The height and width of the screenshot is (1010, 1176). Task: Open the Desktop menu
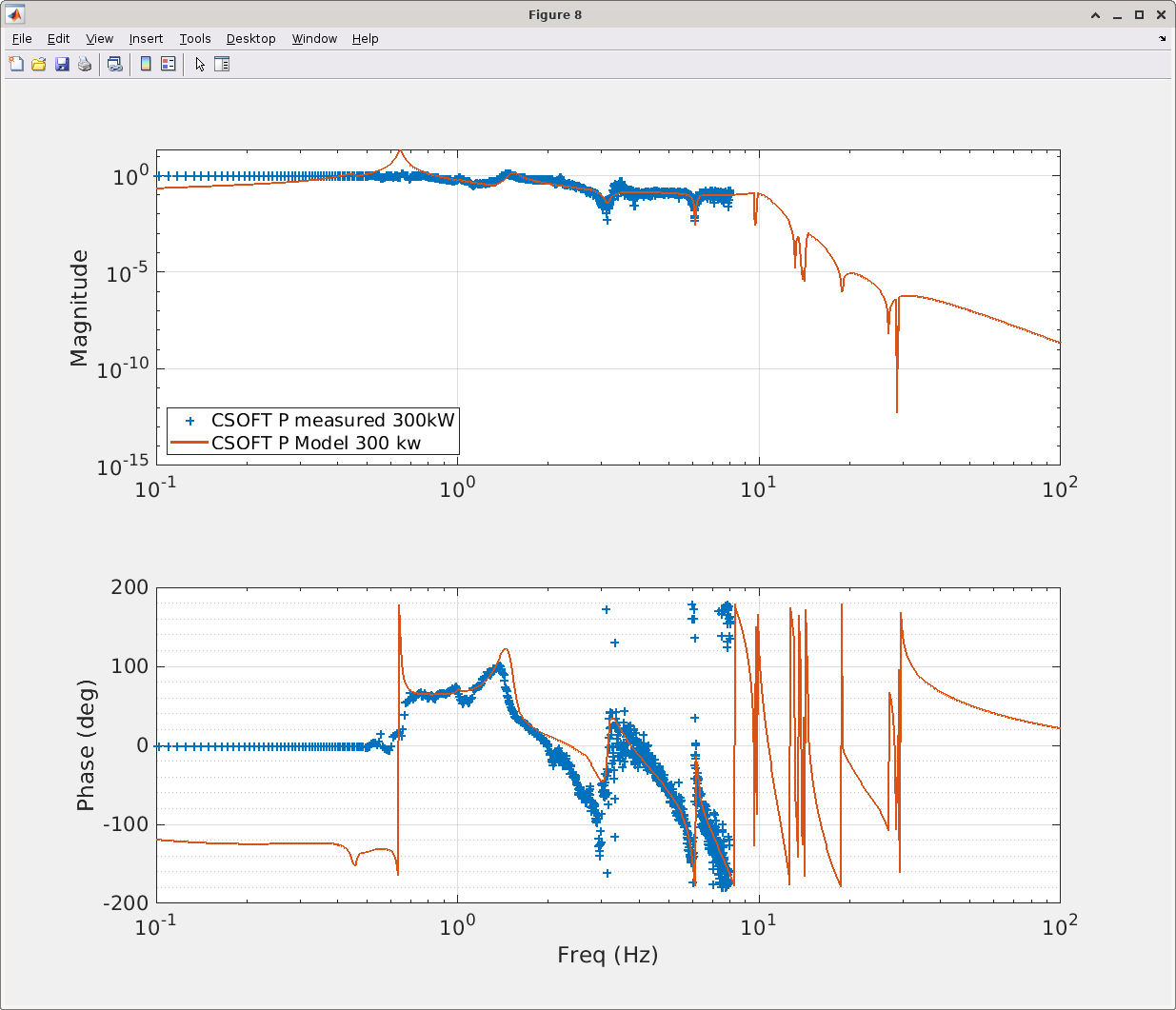click(x=250, y=39)
